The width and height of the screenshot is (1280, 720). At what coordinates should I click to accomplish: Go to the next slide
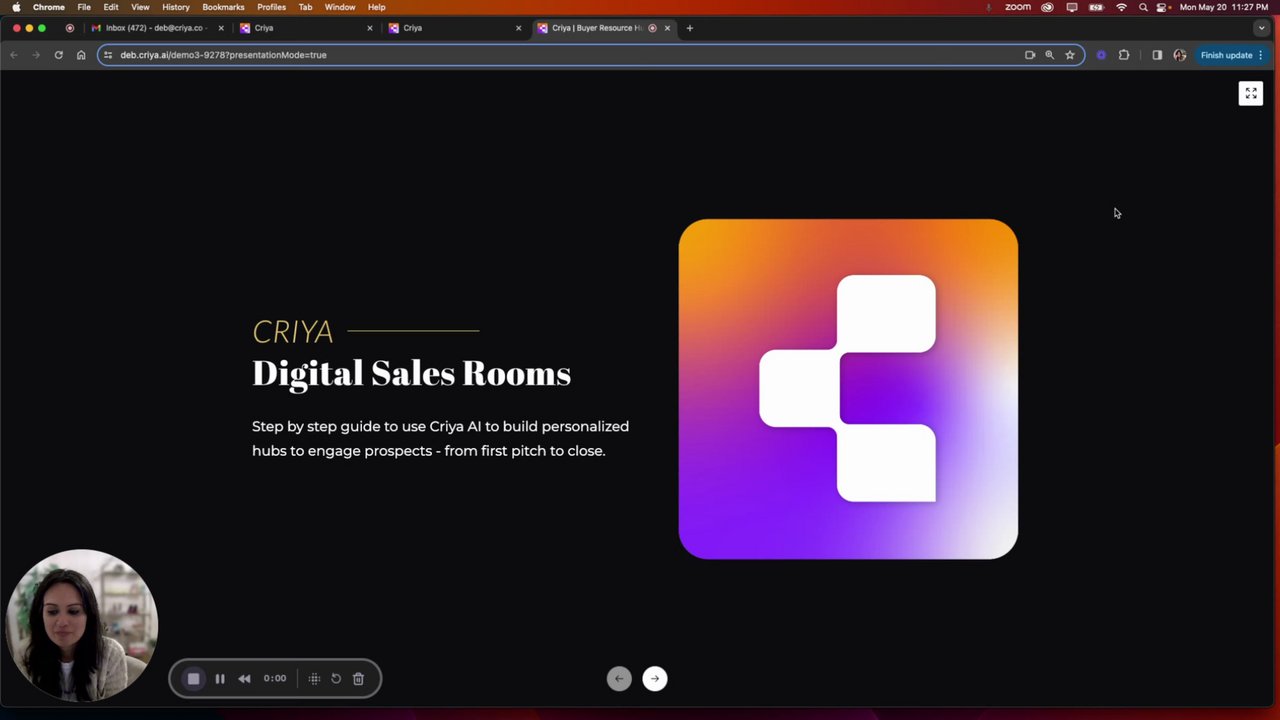click(655, 679)
